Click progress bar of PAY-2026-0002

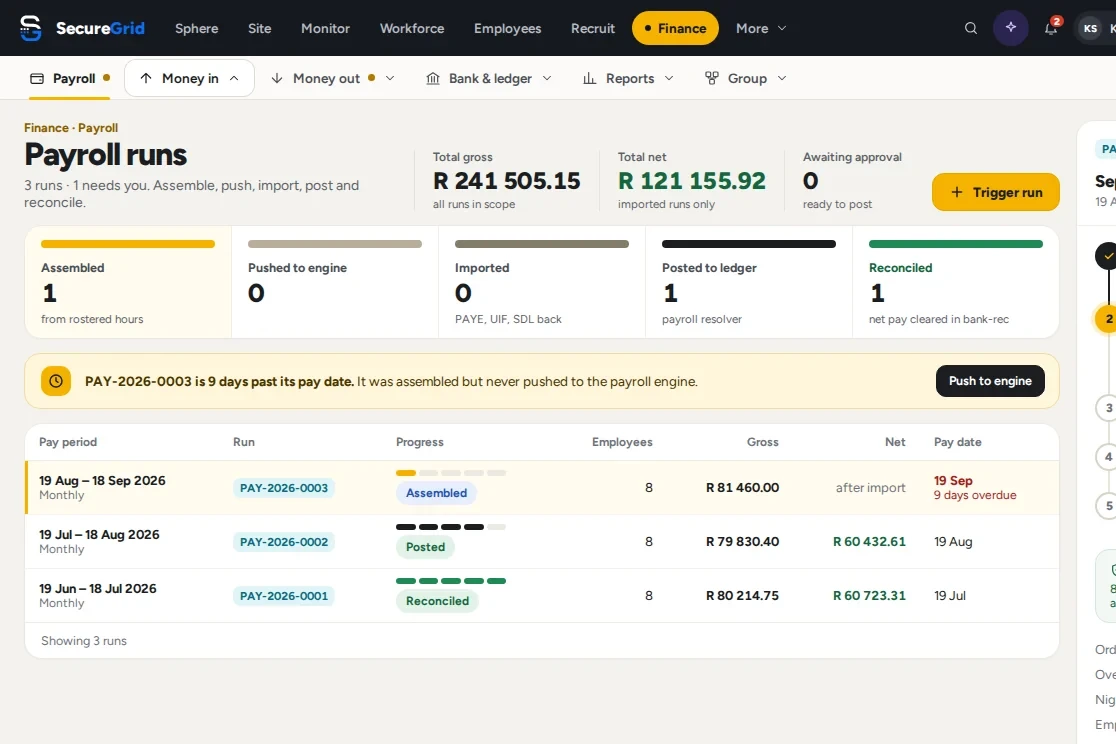(x=451, y=527)
